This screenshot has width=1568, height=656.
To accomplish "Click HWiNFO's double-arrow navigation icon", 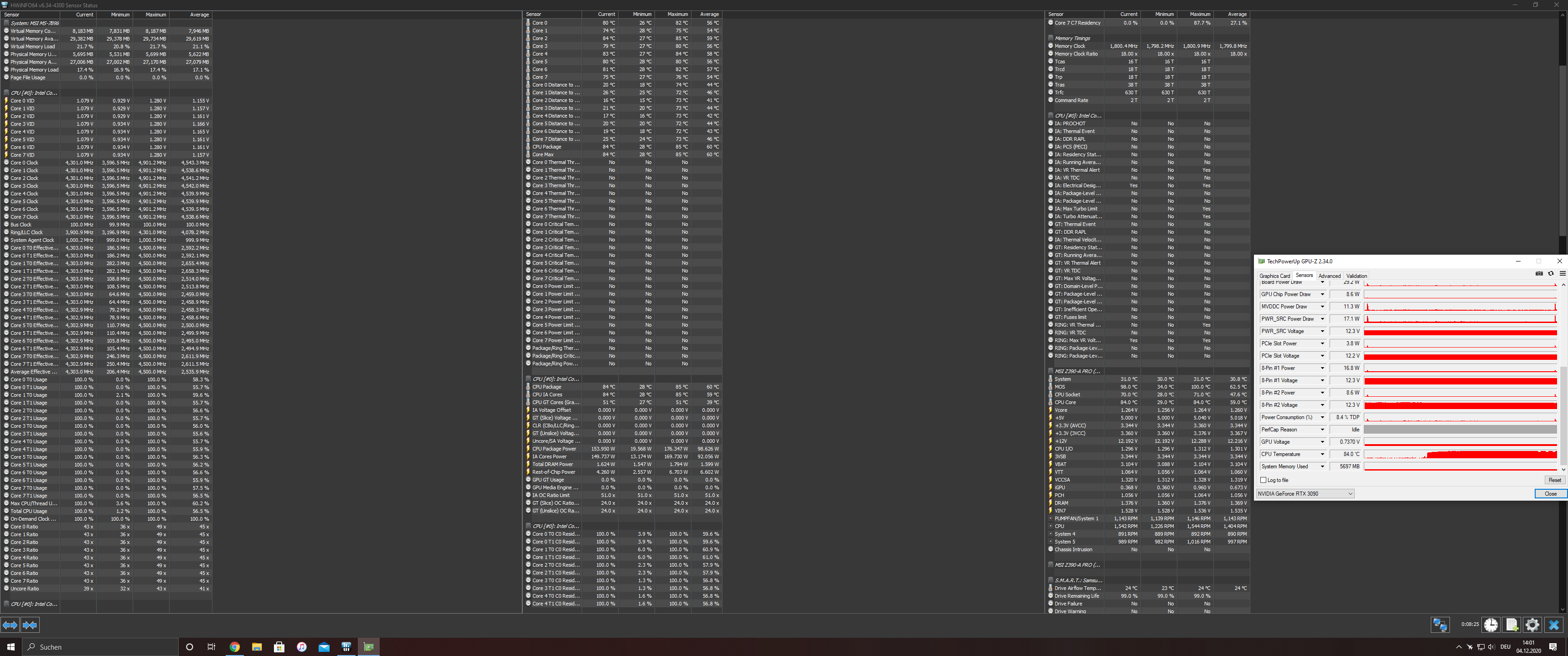I will pyautogui.click(x=29, y=625).
